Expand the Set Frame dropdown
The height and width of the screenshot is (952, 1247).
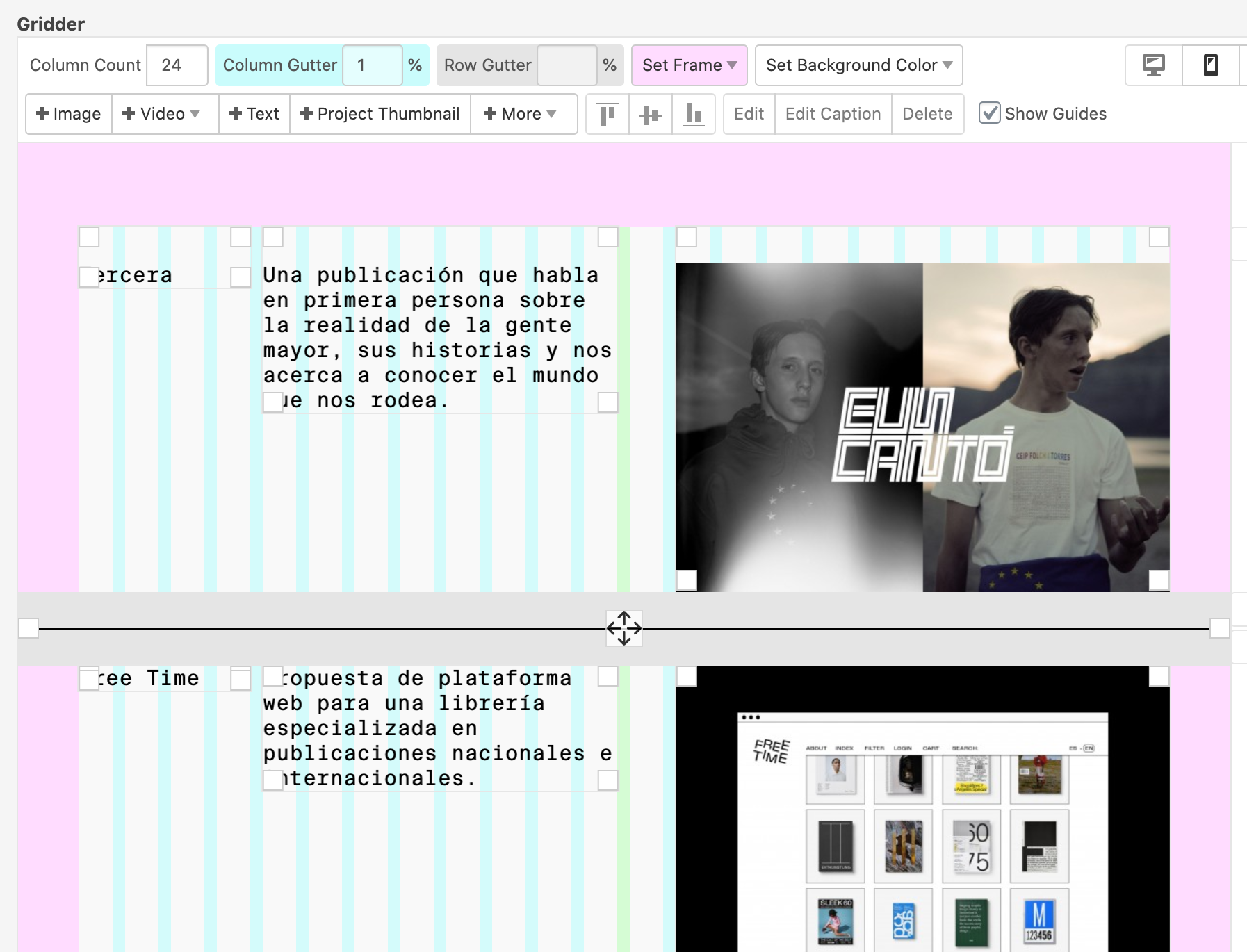[x=689, y=65]
